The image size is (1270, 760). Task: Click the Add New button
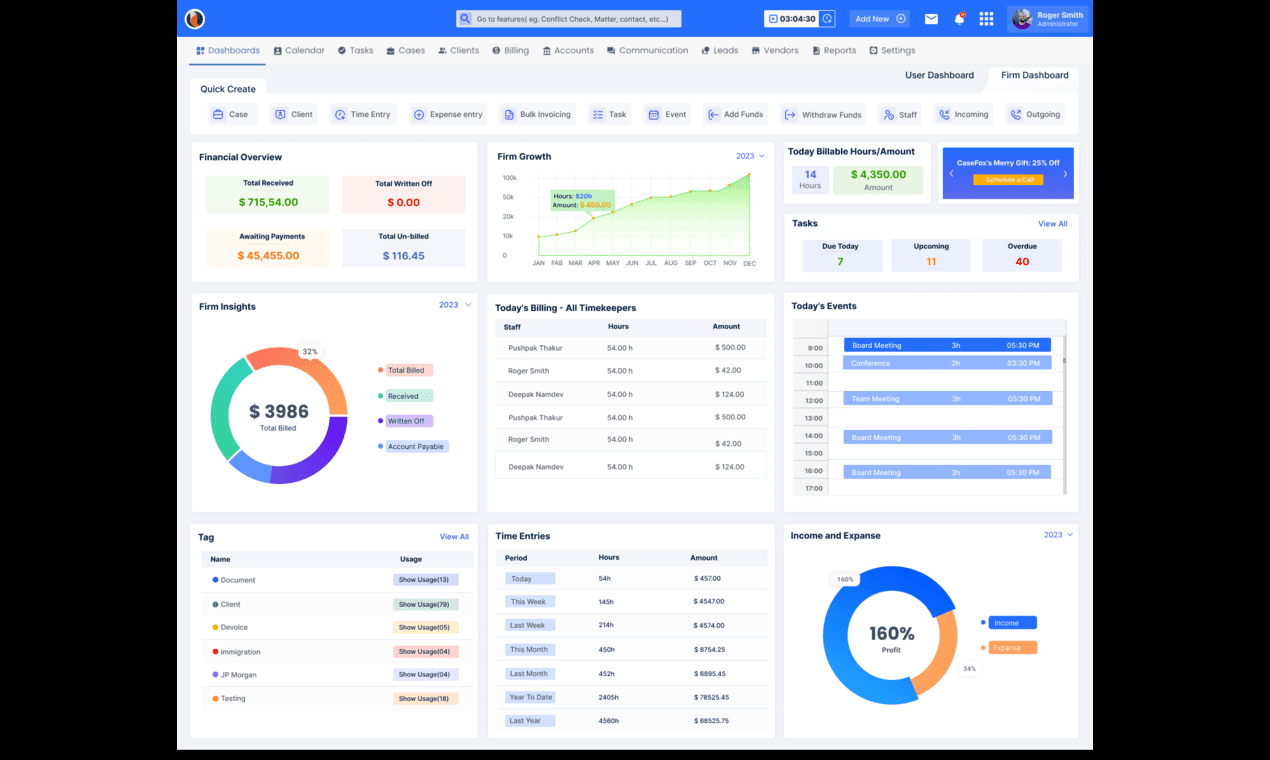pyautogui.click(x=880, y=19)
